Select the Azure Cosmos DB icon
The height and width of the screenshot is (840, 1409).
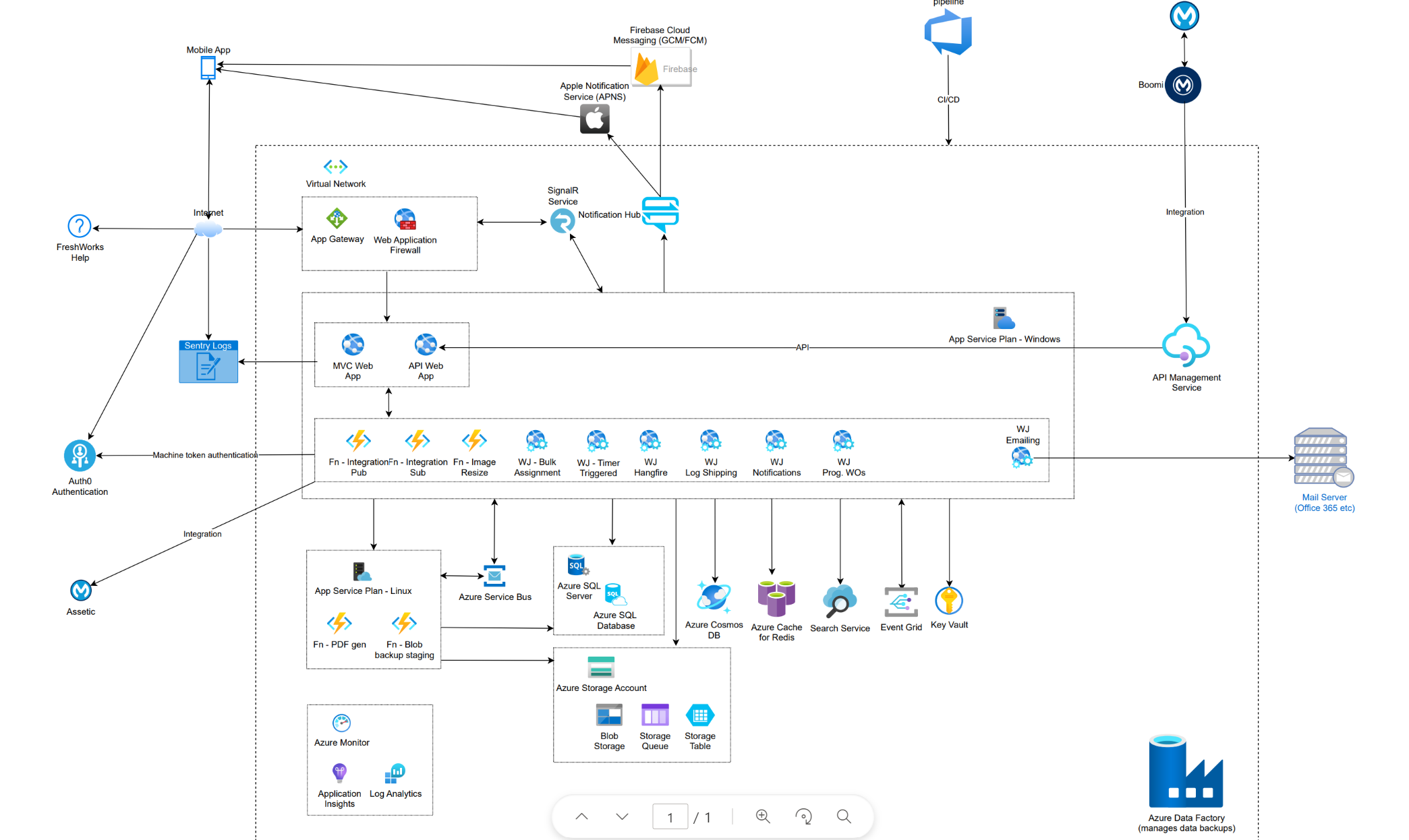714,598
